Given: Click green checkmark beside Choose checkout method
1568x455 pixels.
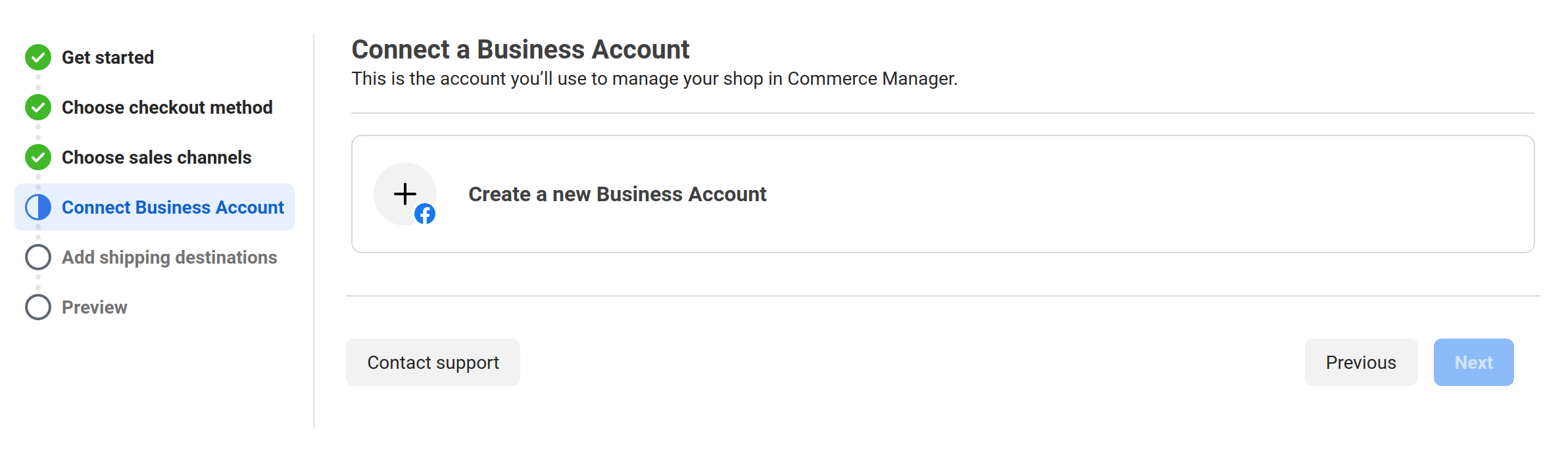Looking at the screenshot, I should pyautogui.click(x=38, y=107).
